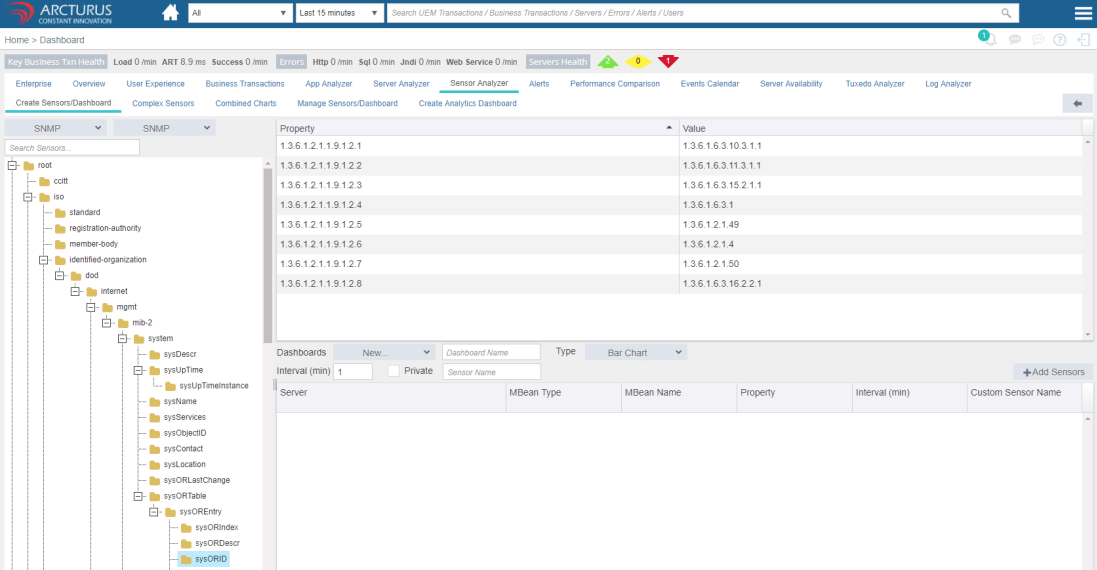The image size is (1097, 570).
Task: Click the Add Sensors button
Action: [1054, 372]
